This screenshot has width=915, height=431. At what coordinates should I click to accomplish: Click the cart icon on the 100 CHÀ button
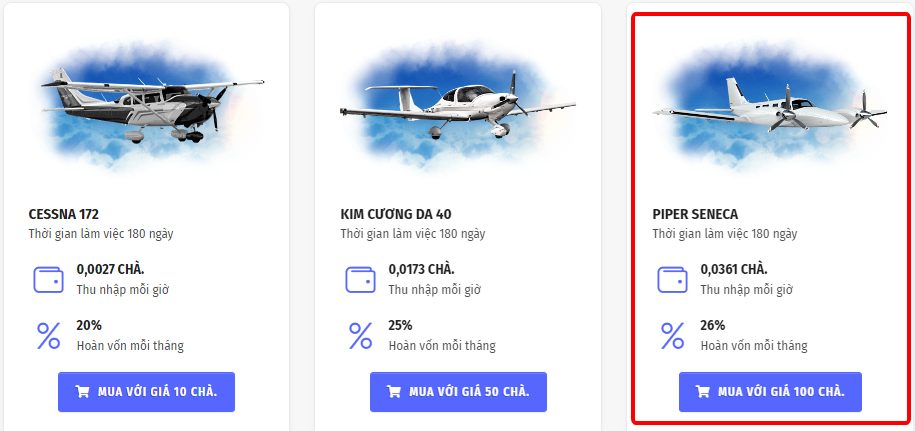click(x=703, y=392)
